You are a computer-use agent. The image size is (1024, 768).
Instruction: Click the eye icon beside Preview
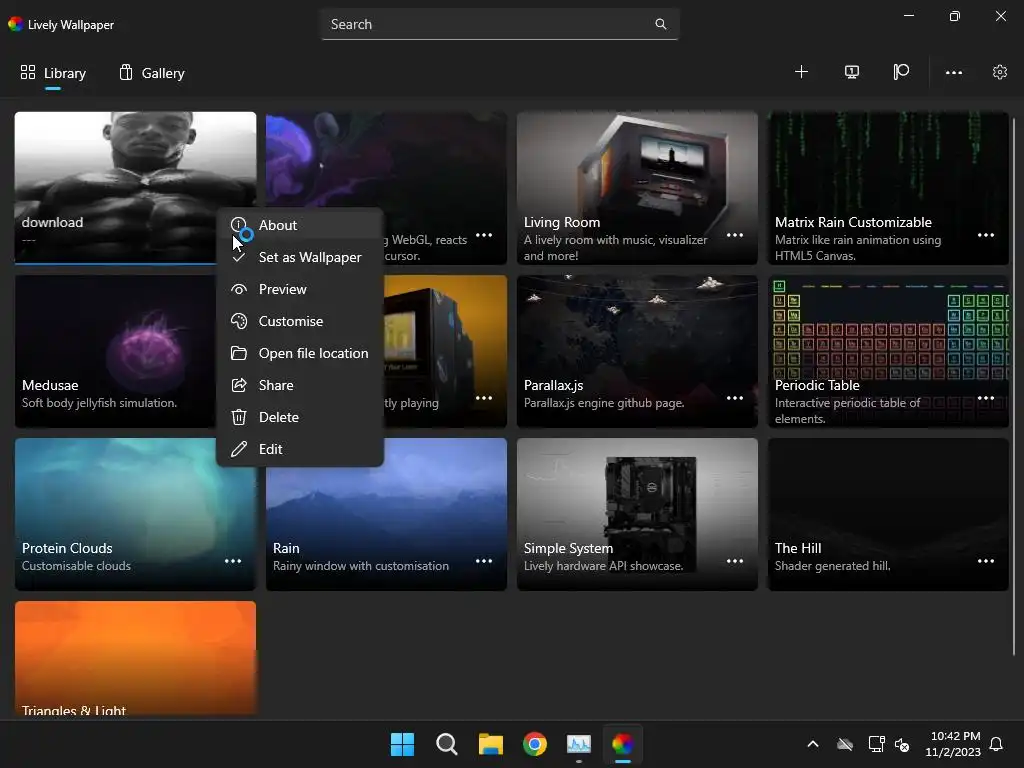point(239,289)
